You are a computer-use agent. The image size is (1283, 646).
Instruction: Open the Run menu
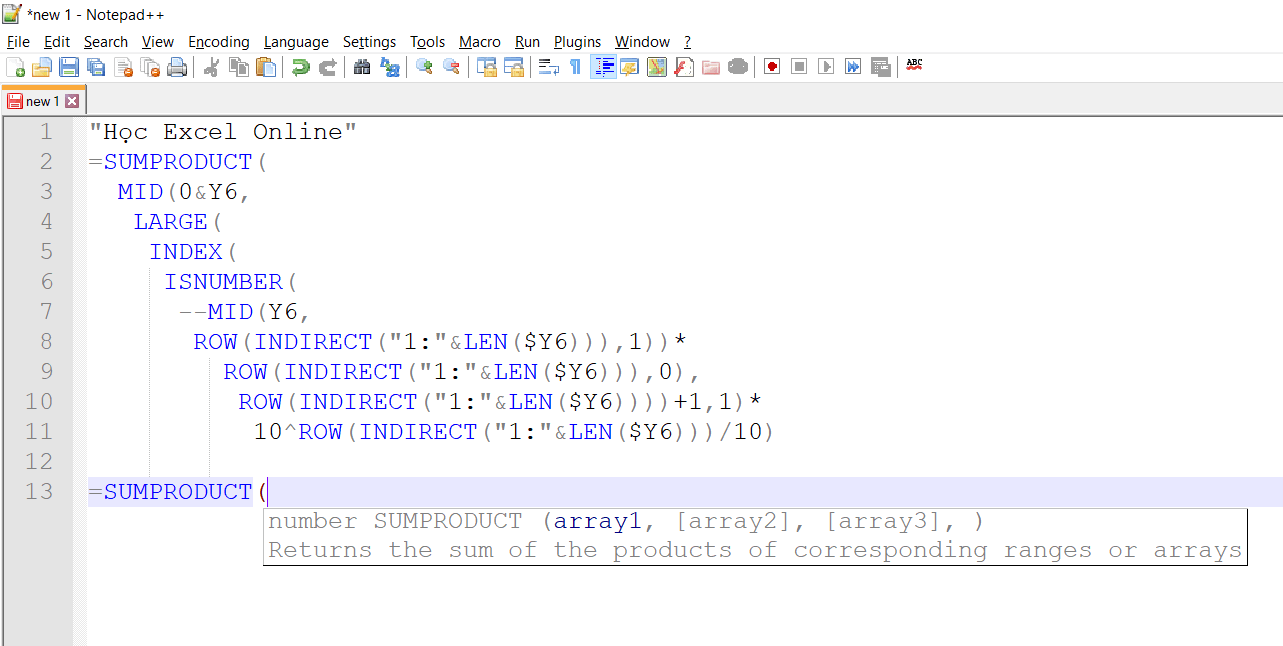(527, 42)
